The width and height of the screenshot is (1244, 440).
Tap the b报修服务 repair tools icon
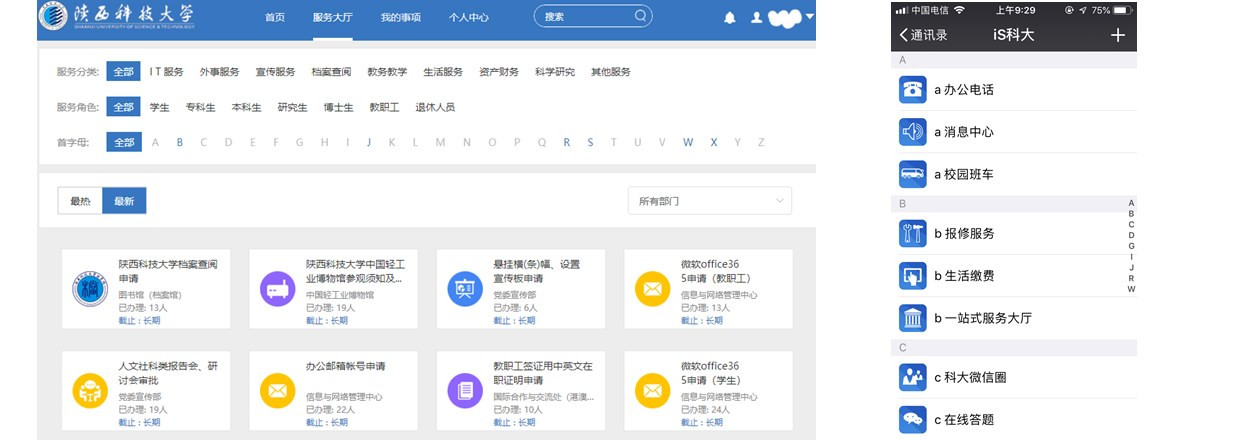912,234
